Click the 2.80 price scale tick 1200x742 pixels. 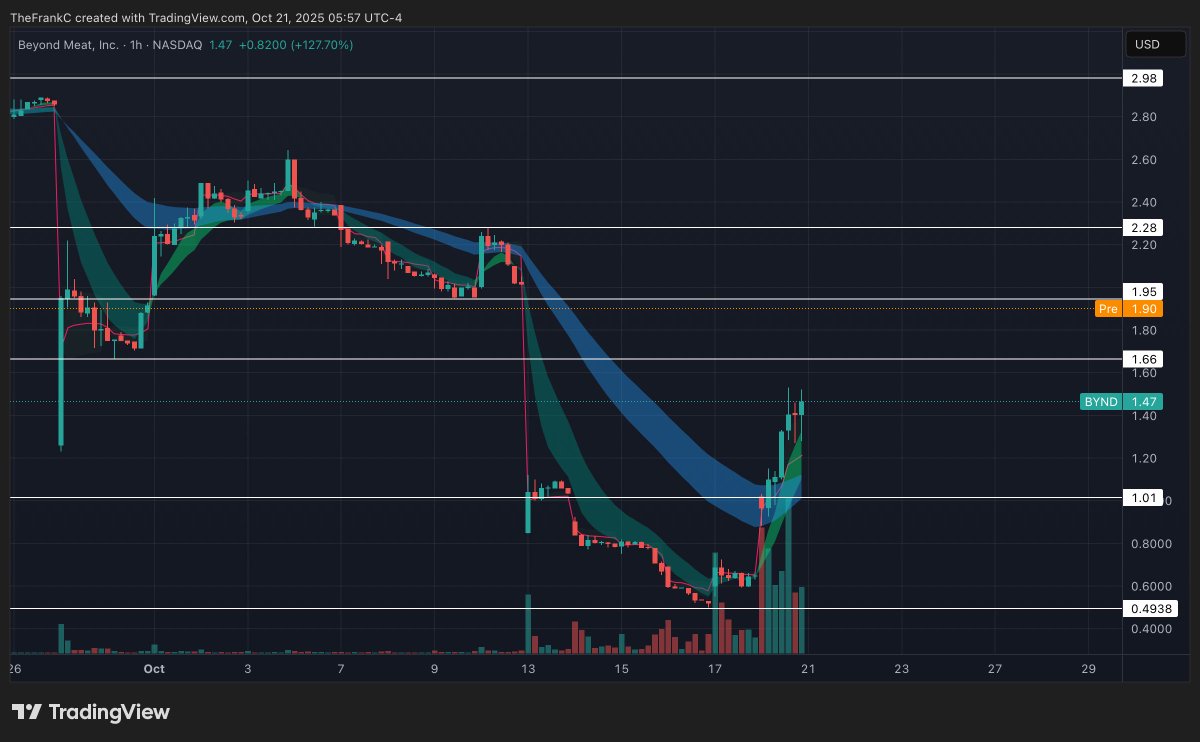point(1144,117)
